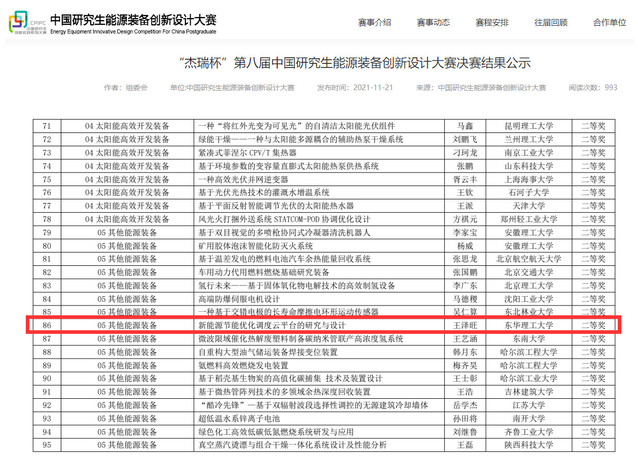Click the highlighted row number 86

pyautogui.click(x=46, y=325)
